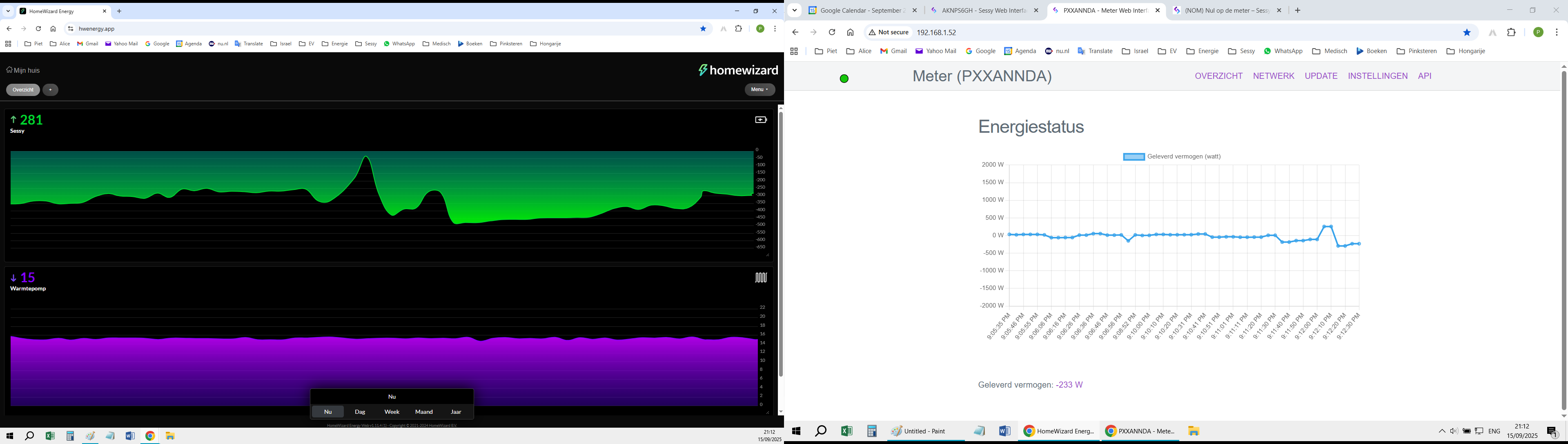
Task: Open NETWERK in Meter navigation
Action: (x=1274, y=76)
